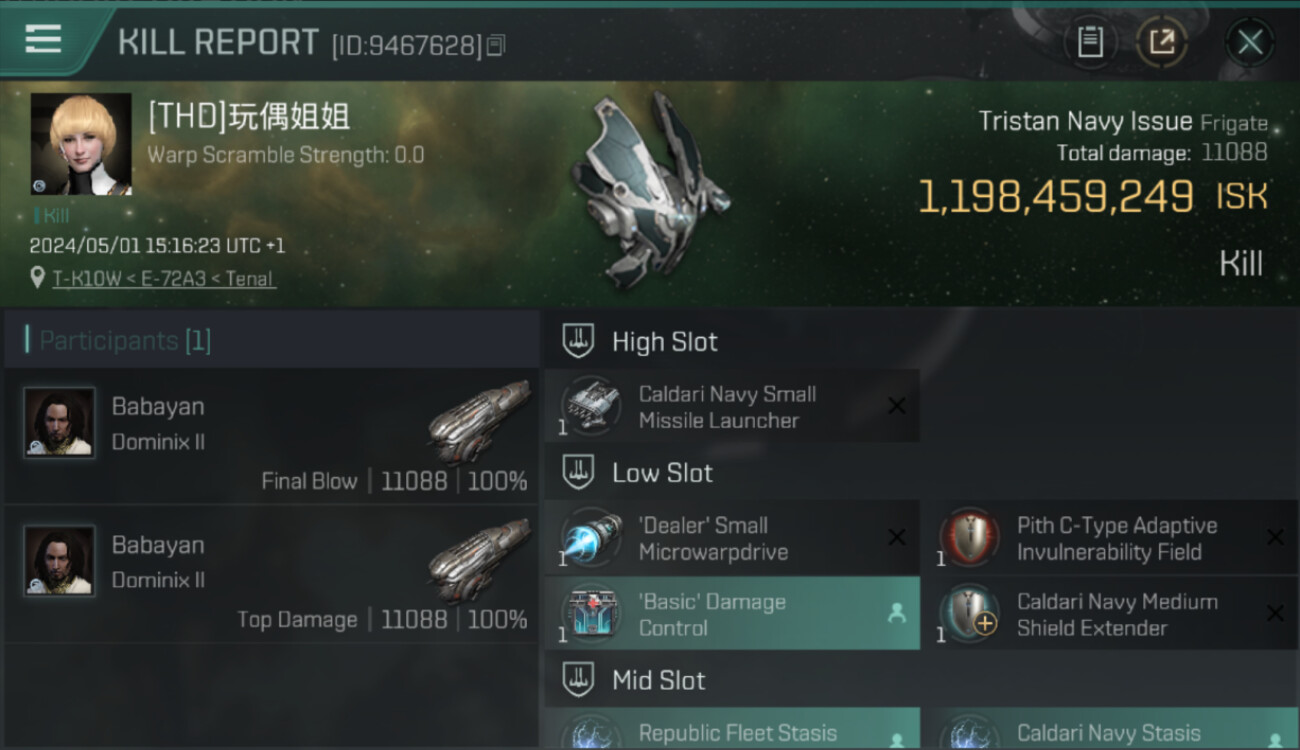1300x750 pixels.
Task: Open the 'Basic' Damage Control module row
Action: tap(732, 614)
